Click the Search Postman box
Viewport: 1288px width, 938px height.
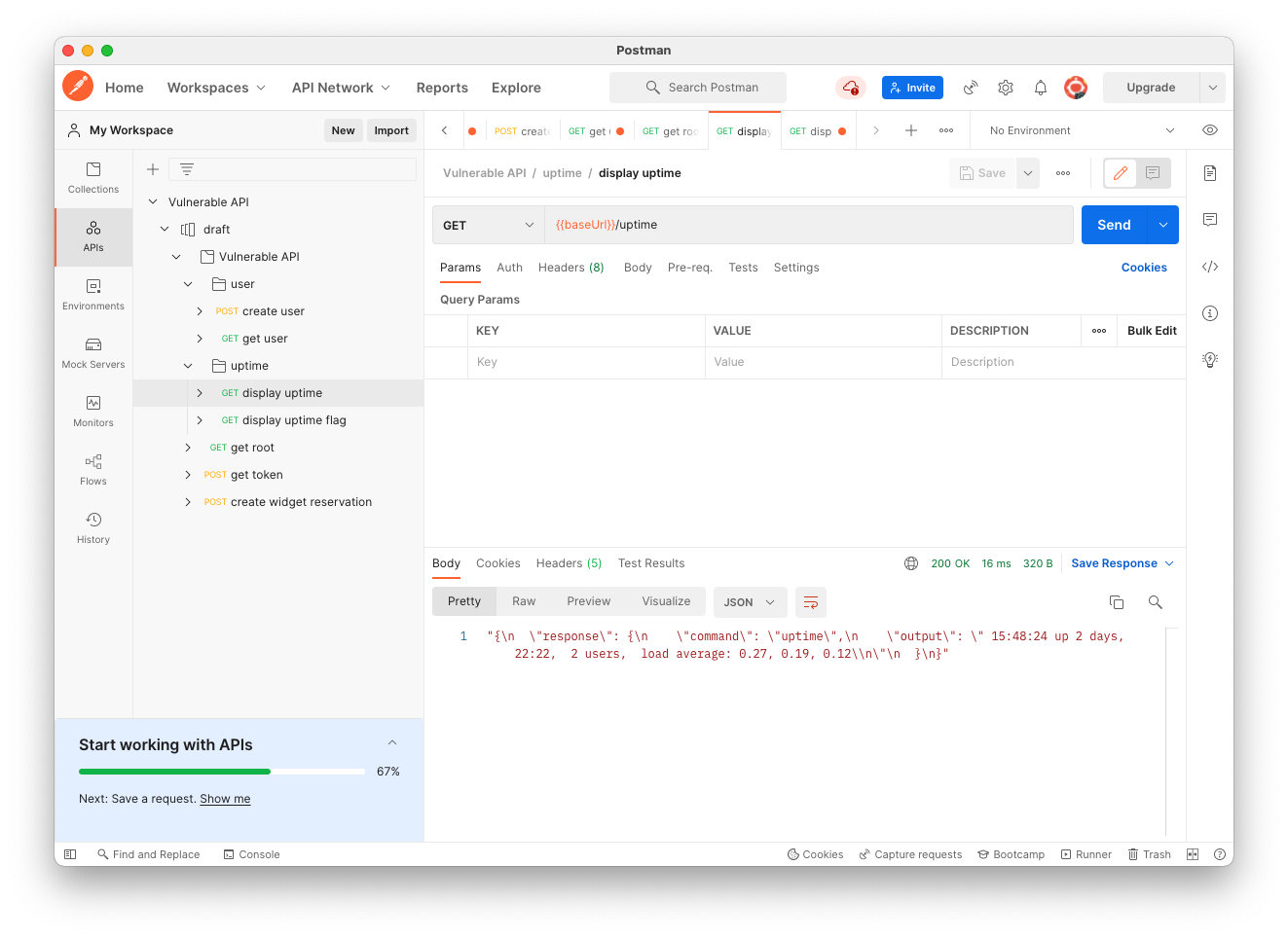point(698,88)
